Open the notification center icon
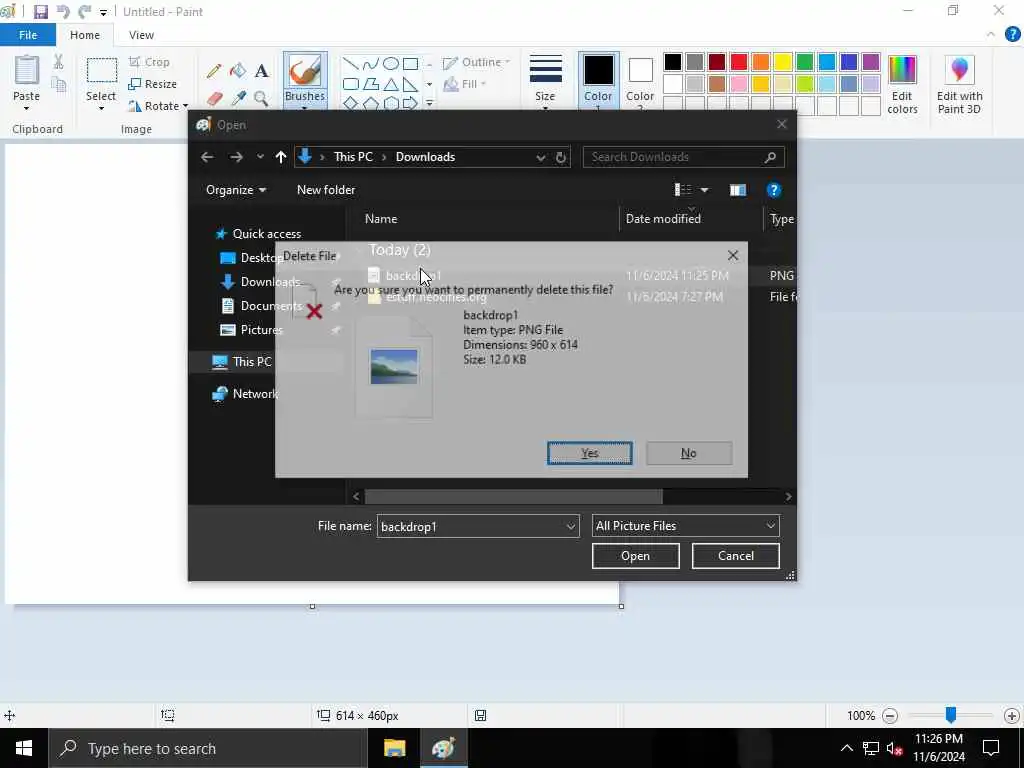This screenshot has width=1024, height=768. [x=991, y=748]
